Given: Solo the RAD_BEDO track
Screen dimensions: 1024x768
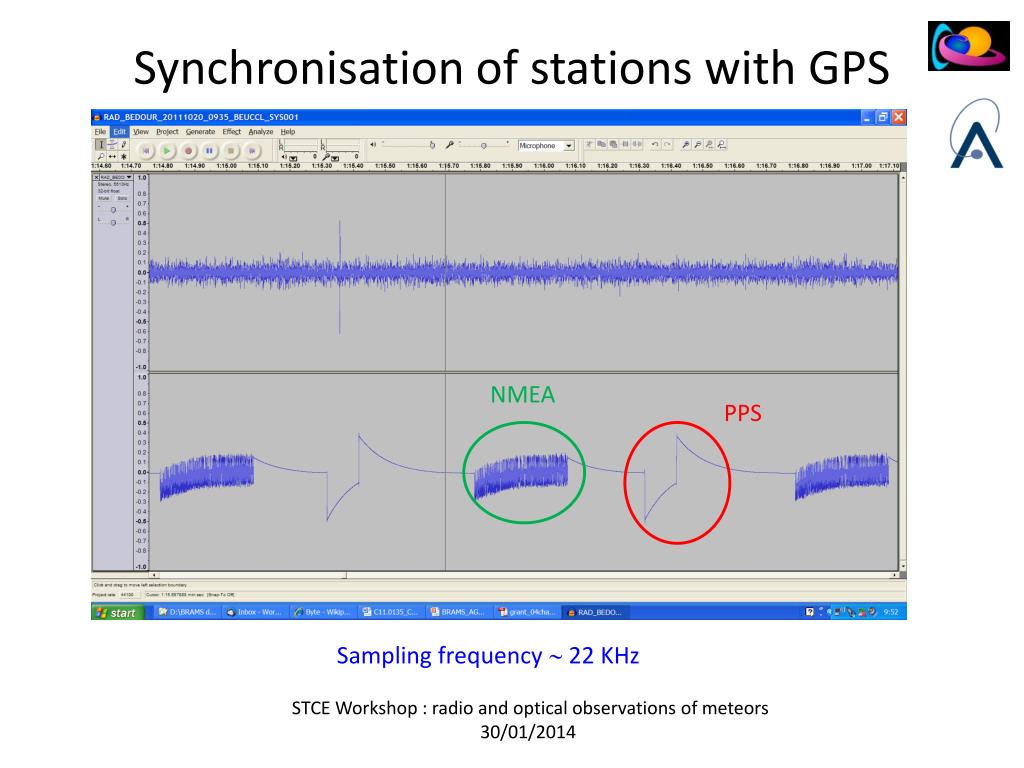Looking at the screenshot, I should tap(122, 198).
